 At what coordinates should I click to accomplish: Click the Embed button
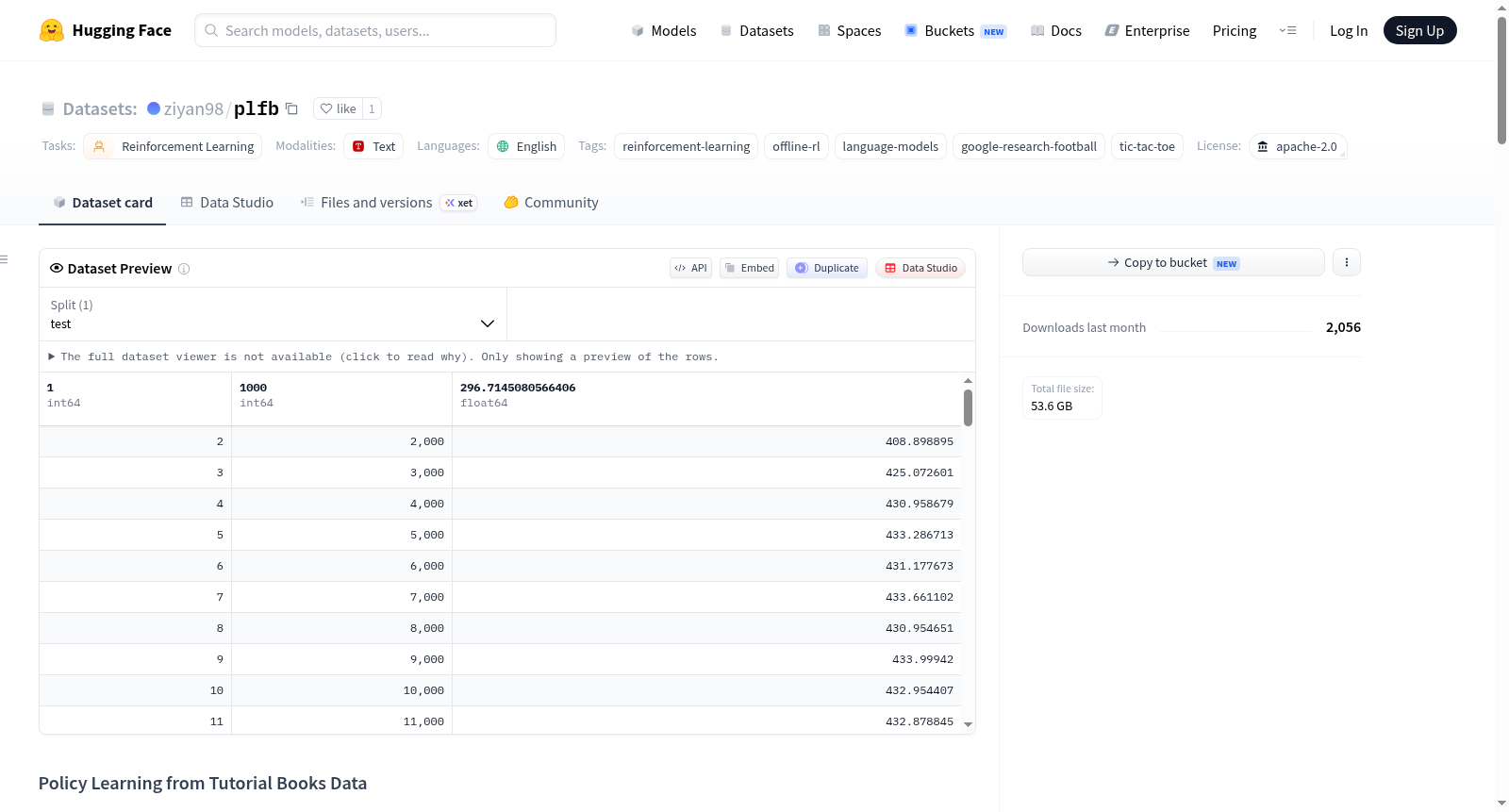749,268
